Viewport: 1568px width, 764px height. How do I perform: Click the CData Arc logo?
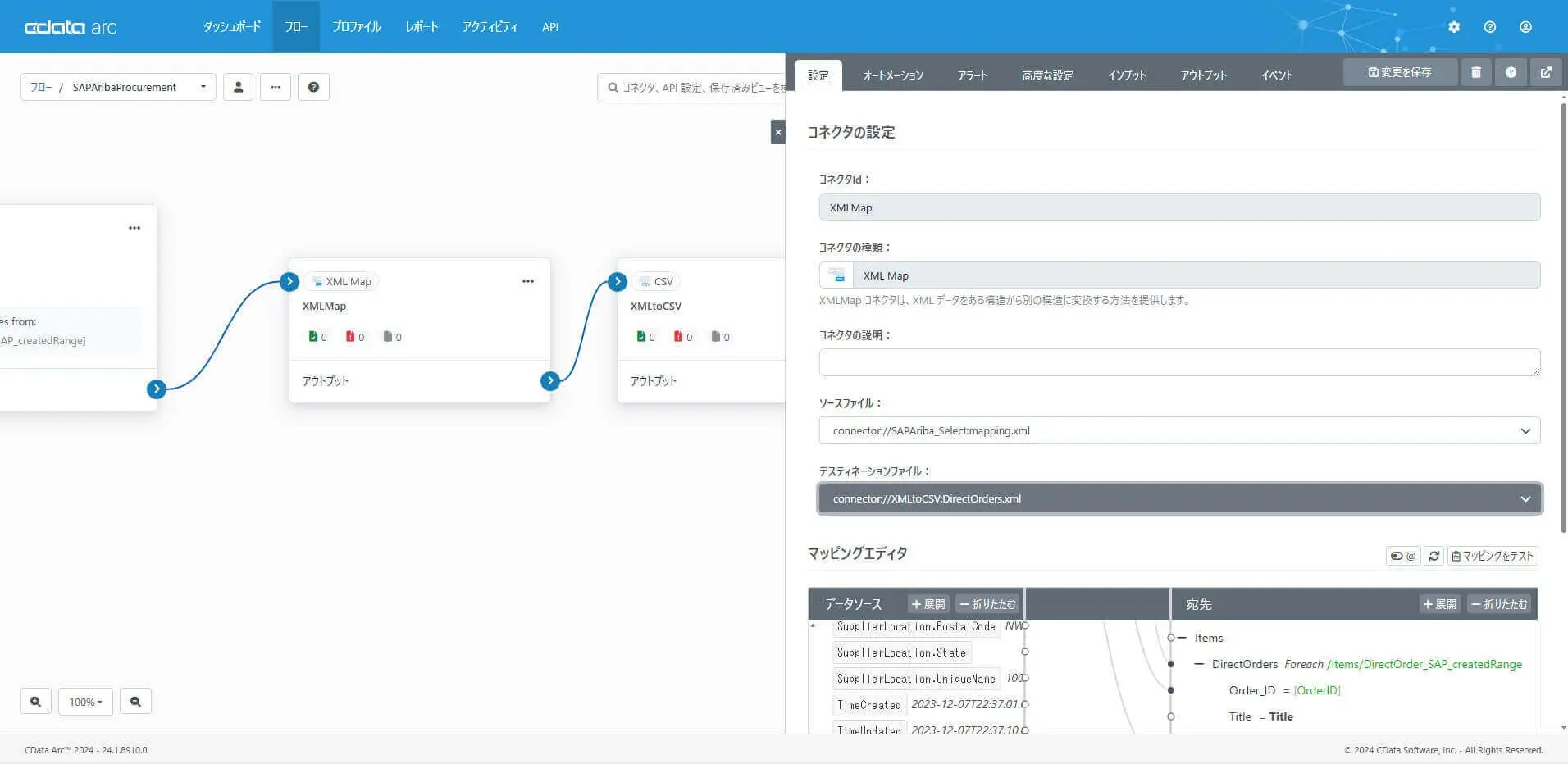pyautogui.click(x=71, y=27)
